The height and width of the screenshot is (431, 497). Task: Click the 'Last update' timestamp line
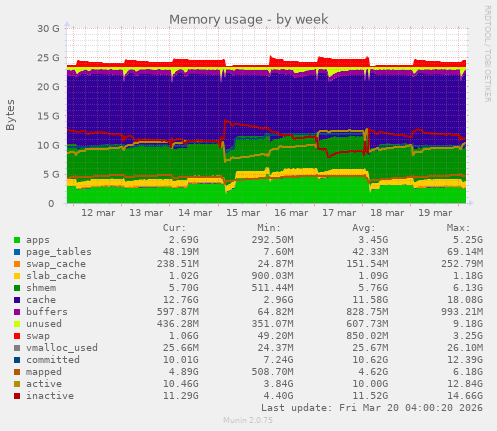(x=372, y=408)
